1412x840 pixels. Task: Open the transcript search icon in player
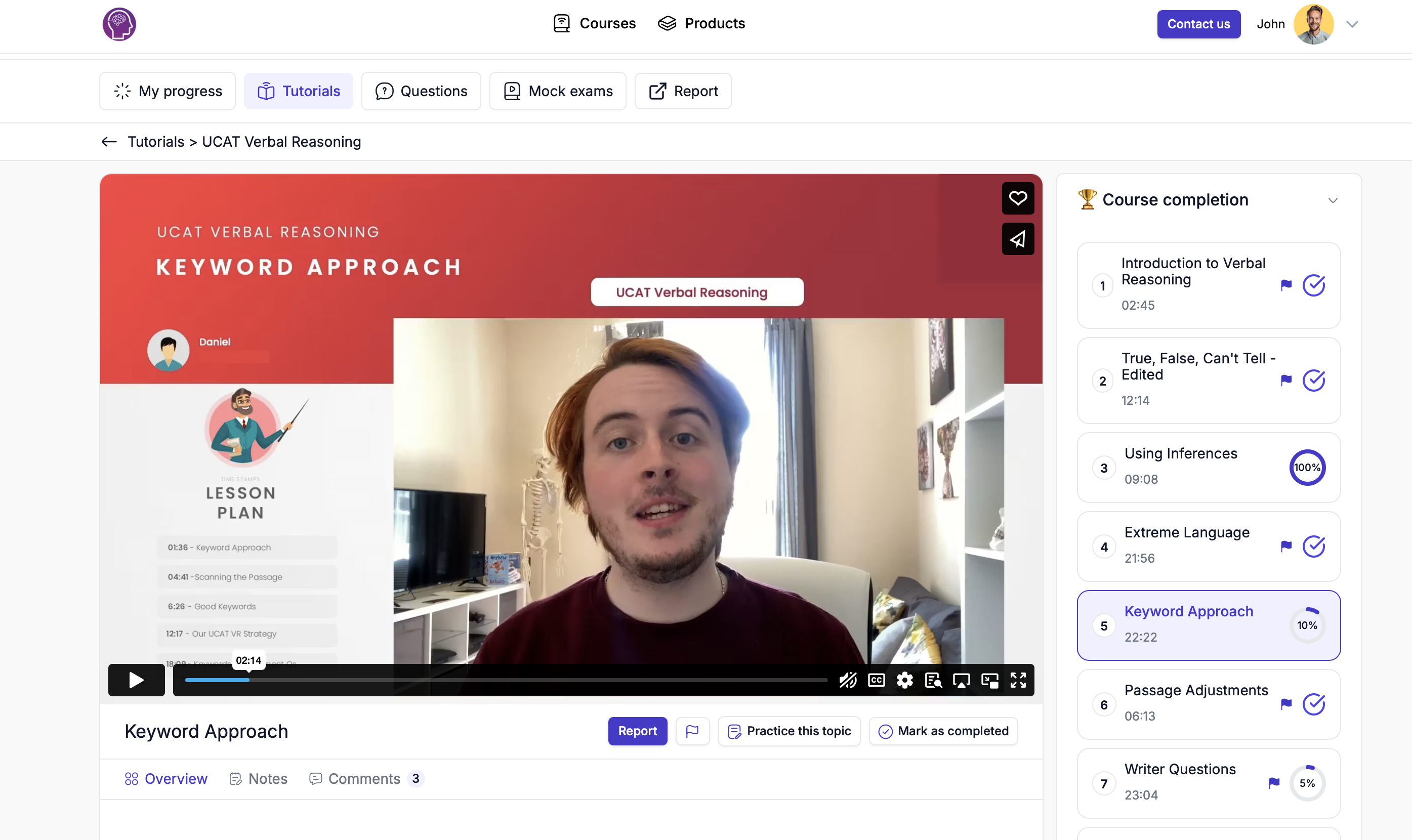(933, 680)
